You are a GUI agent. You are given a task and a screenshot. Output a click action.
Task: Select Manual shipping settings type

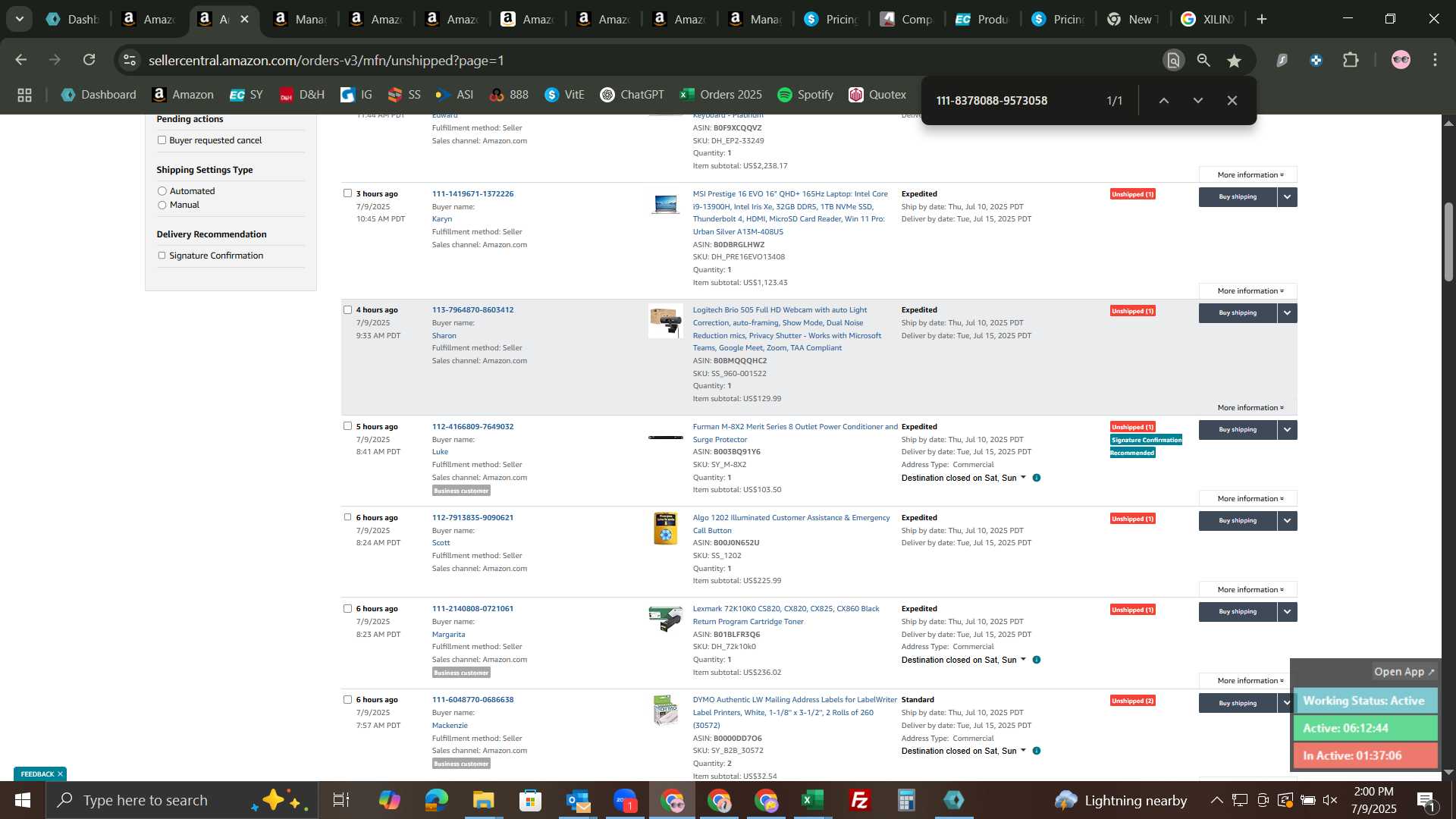click(x=162, y=205)
